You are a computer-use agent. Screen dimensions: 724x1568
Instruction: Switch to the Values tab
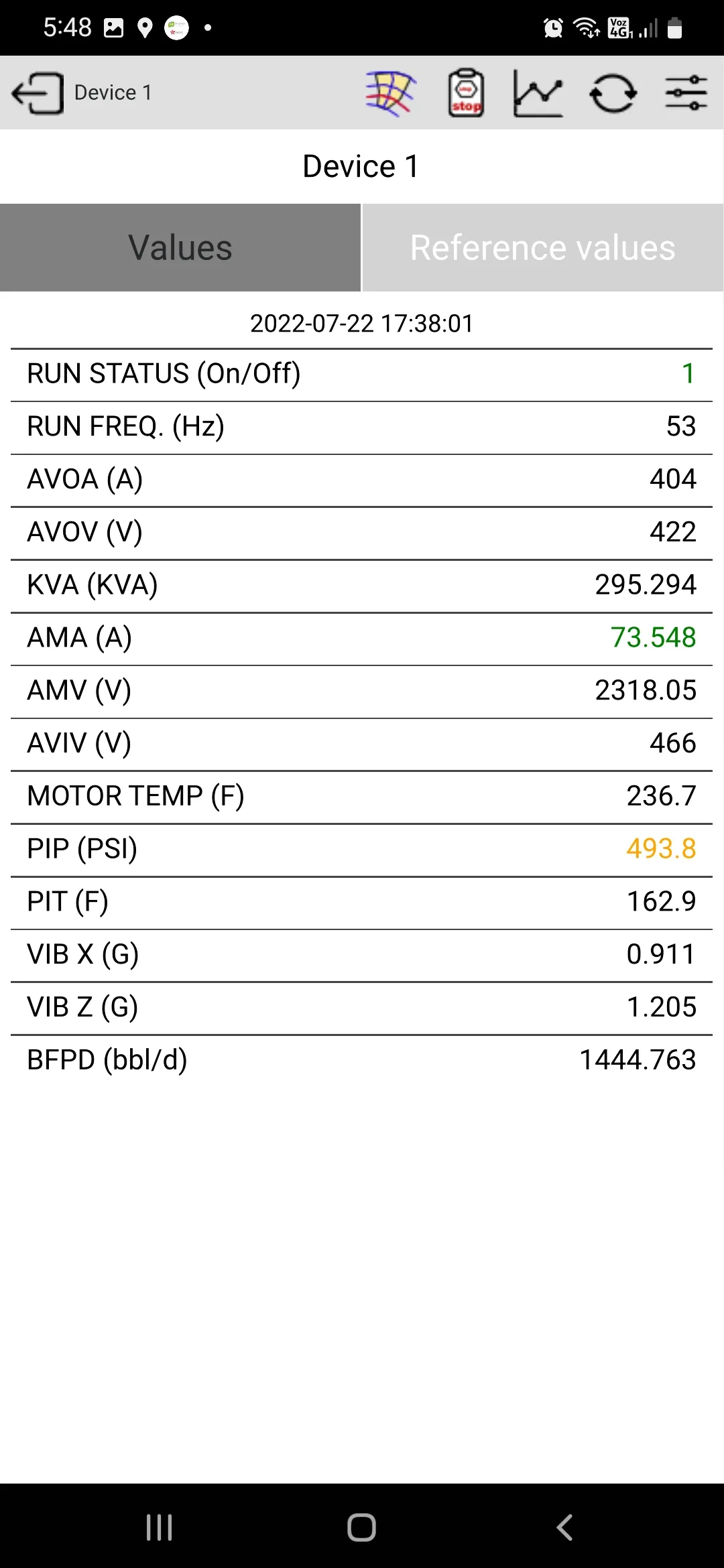click(180, 247)
